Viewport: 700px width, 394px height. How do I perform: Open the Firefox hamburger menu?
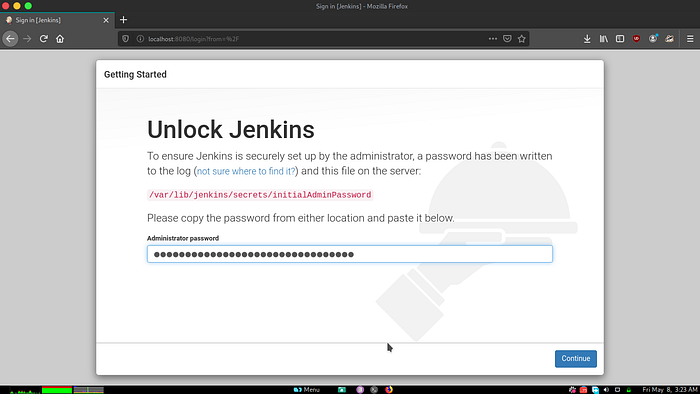tap(690, 39)
